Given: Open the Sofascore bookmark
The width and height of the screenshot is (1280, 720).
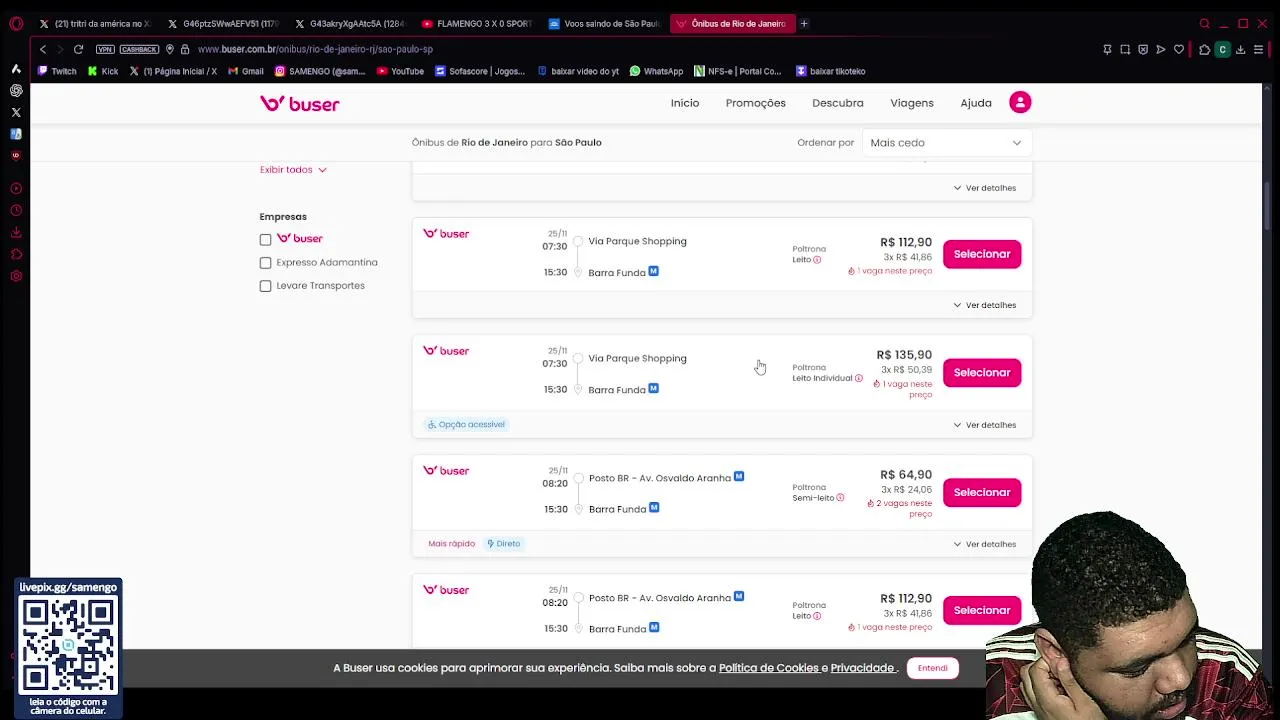Looking at the screenshot, I should tap(480, 71).
